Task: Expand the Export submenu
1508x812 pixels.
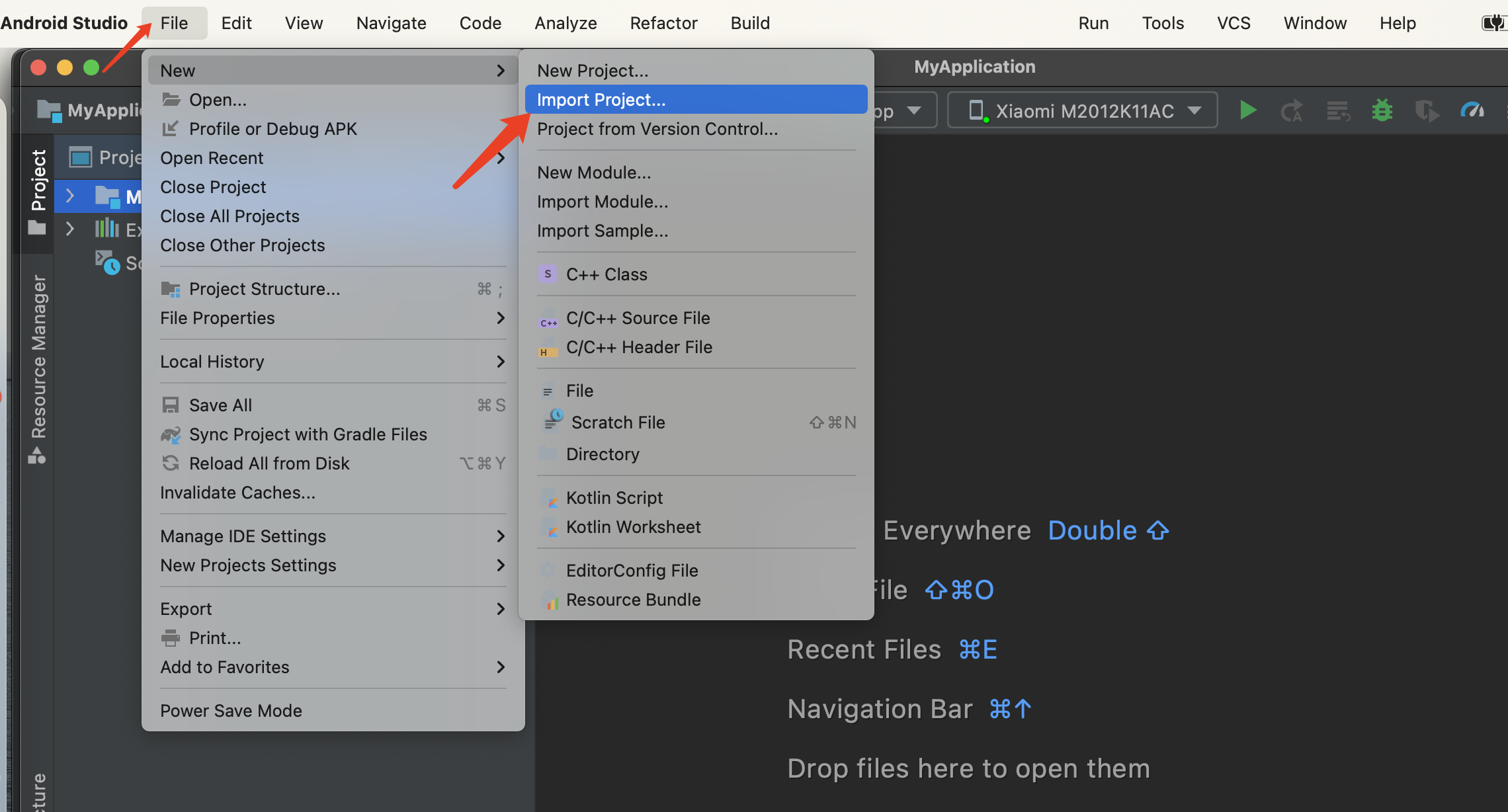Action: (x=501, y=608)
